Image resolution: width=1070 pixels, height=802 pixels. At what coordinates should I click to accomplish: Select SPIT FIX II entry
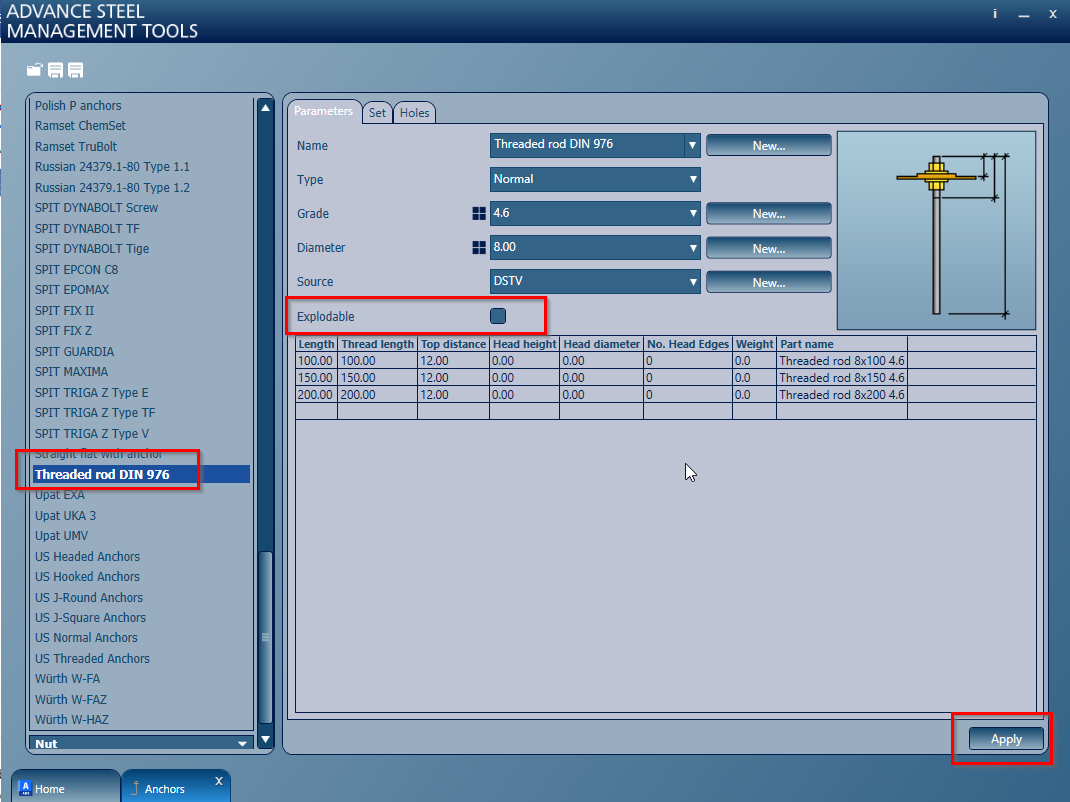[x=64, y=311]
